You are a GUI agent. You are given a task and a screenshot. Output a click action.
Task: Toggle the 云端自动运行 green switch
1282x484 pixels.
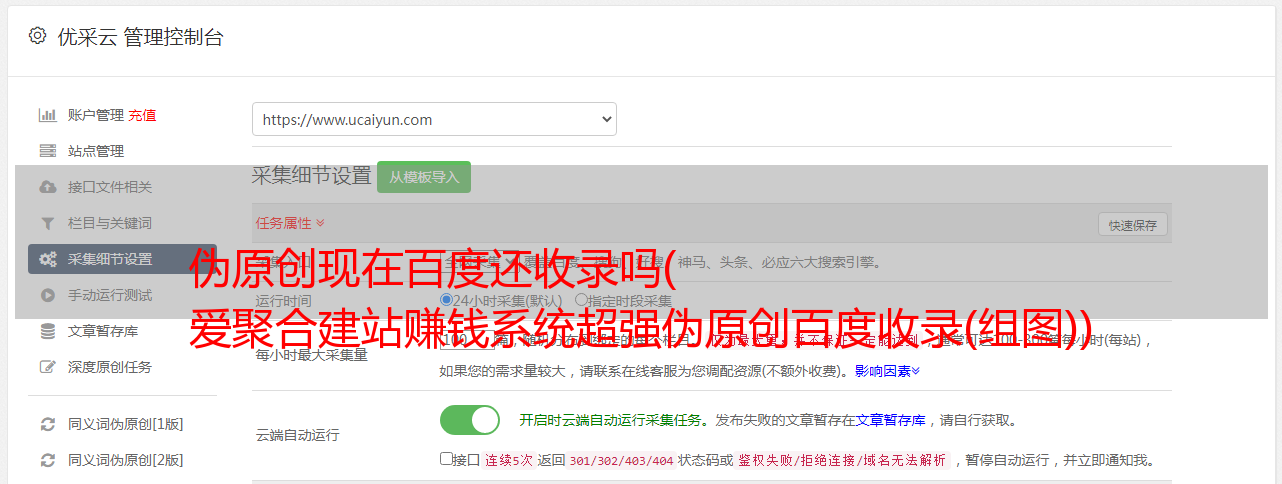(470, 420)
